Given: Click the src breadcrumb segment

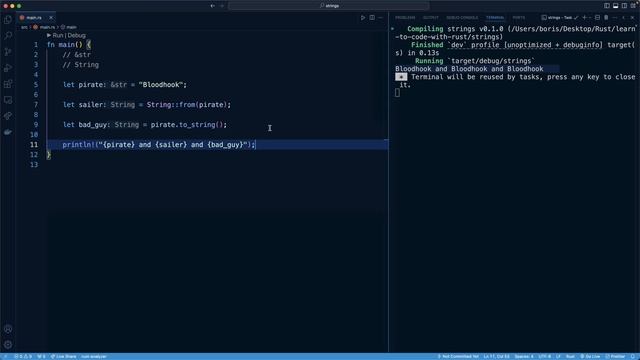Looking at the screenshot, I should (24, 27).
